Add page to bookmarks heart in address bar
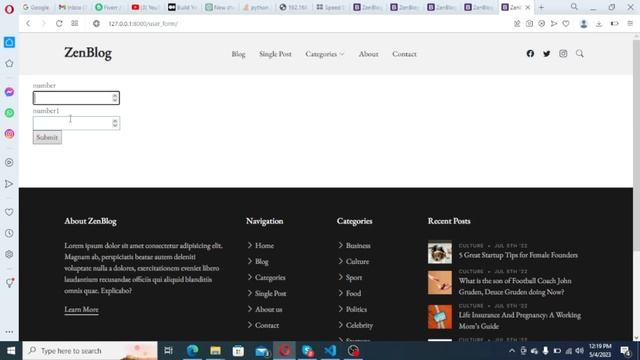 pos(566,24)
